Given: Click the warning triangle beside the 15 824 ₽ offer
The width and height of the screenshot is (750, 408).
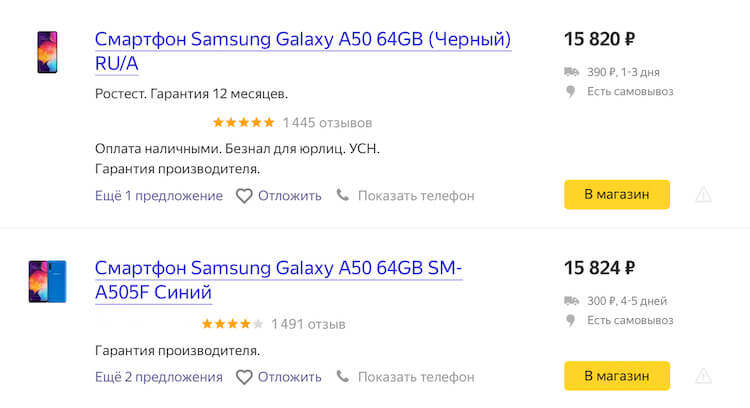Looking at the screenshot, I should click(x=704, y=376).
